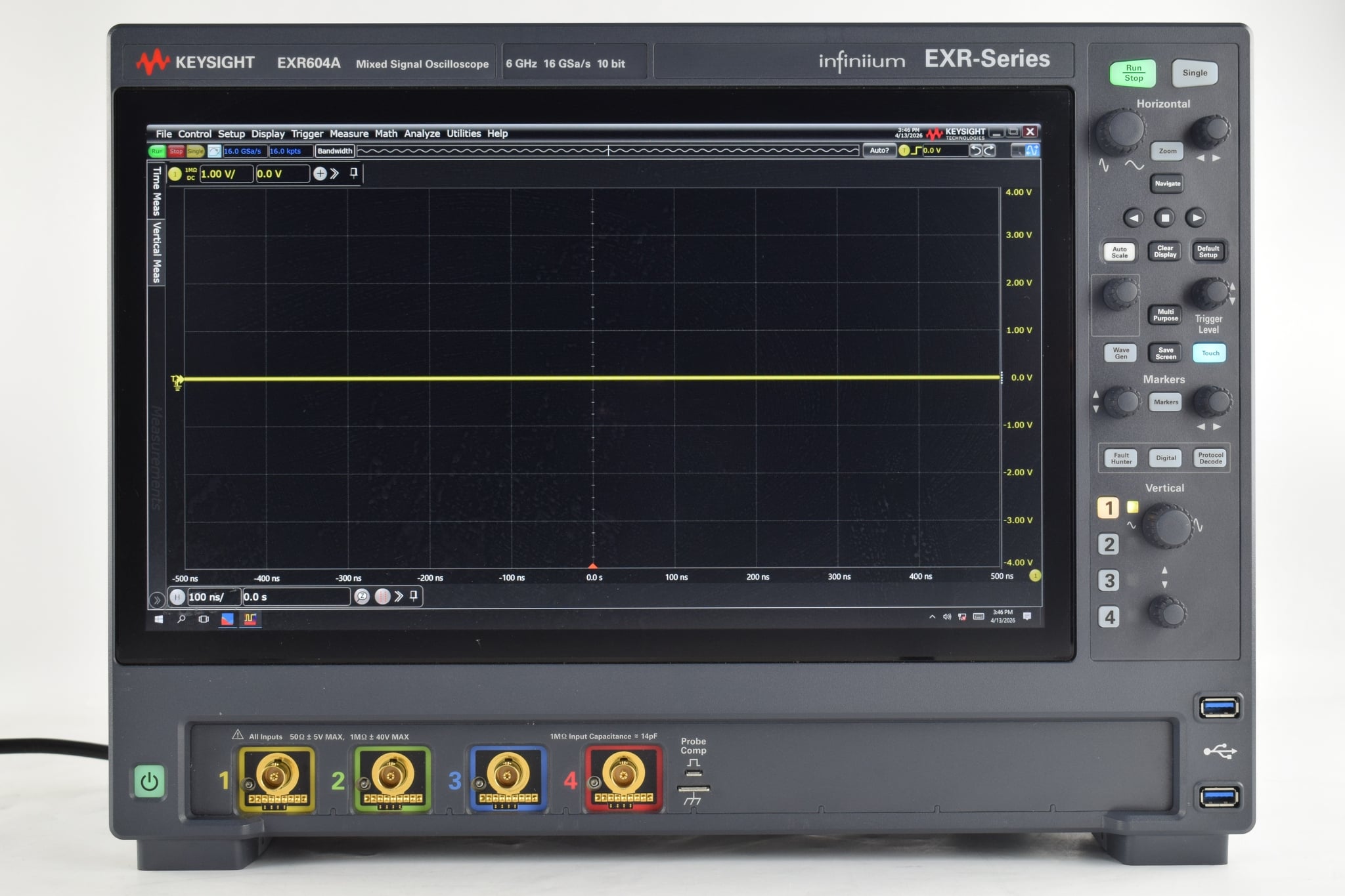Screen dimensions: 1345x896
Task: Open the Analyze menu
Action: (422, 134)
